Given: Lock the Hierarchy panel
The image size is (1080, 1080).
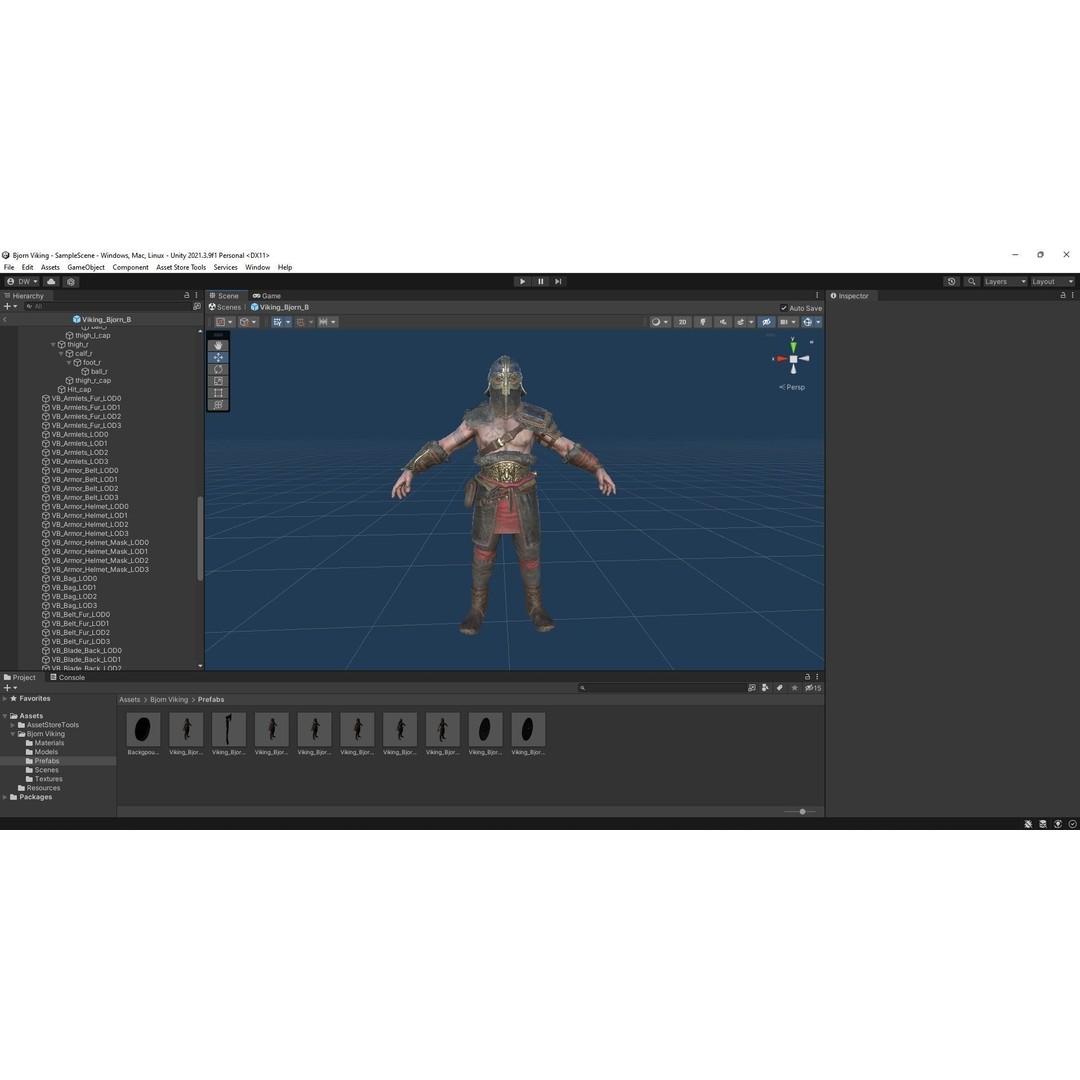Looking at the screenshot, I should click(x=187, y=295).
